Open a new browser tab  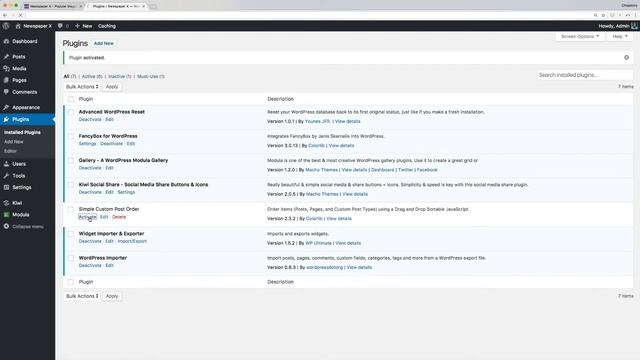153,6
